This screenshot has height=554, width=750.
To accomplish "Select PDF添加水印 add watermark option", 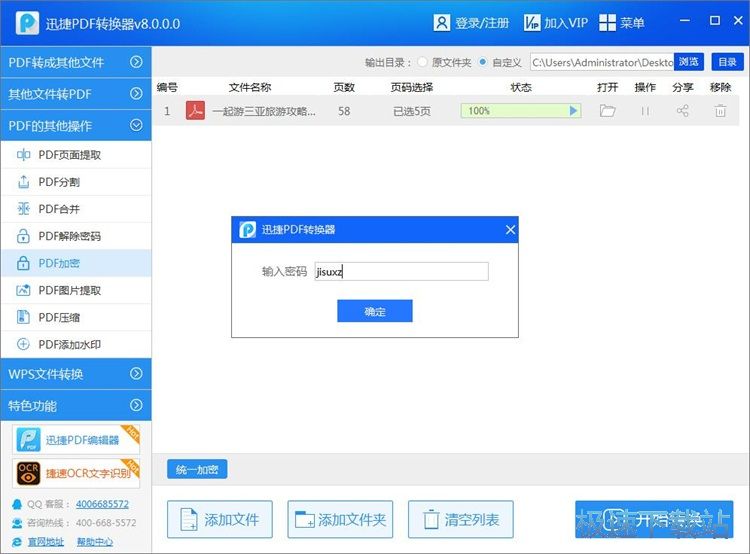I will coord(76,344).
